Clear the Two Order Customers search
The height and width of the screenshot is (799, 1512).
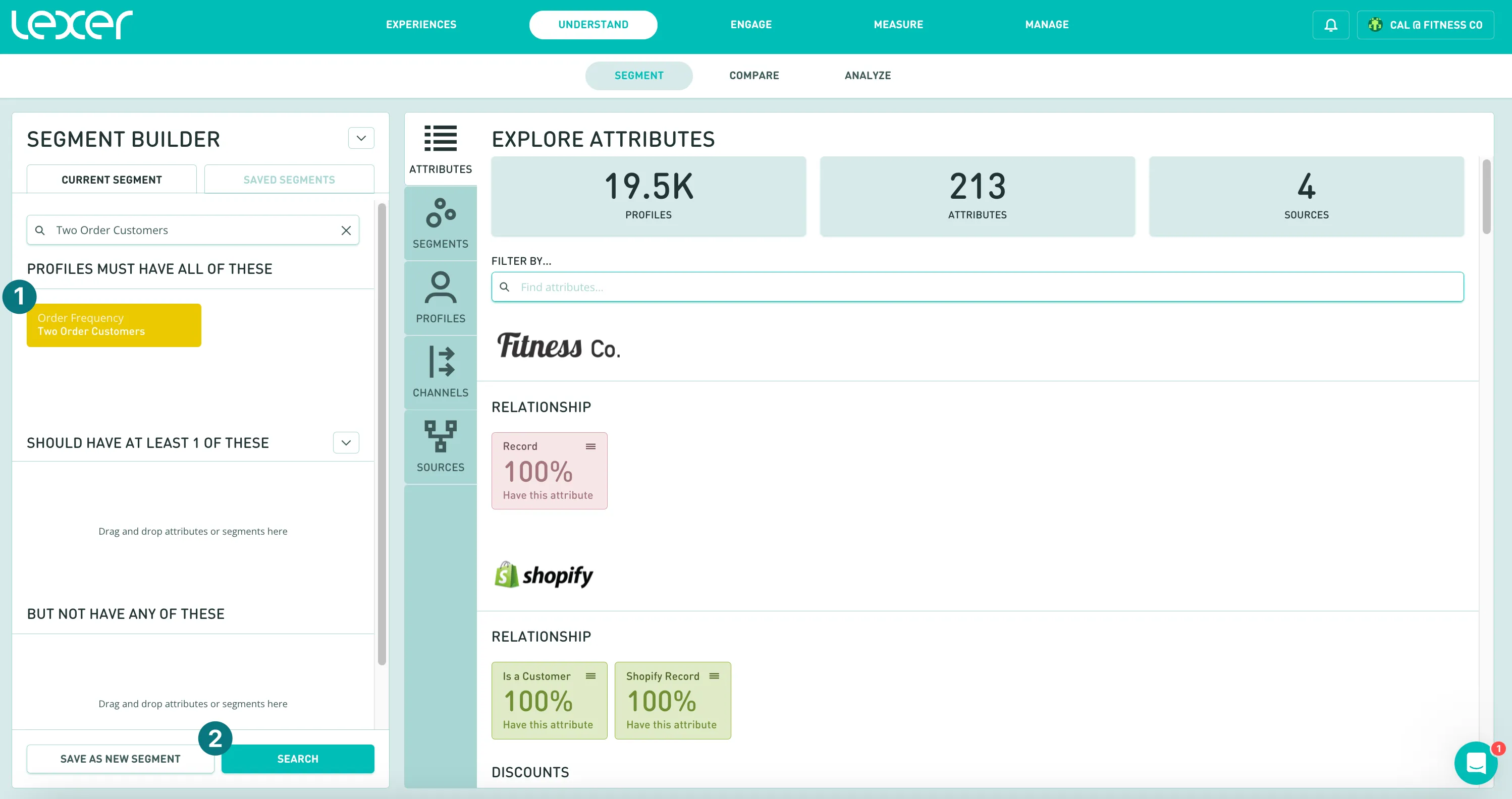point(346,231)
